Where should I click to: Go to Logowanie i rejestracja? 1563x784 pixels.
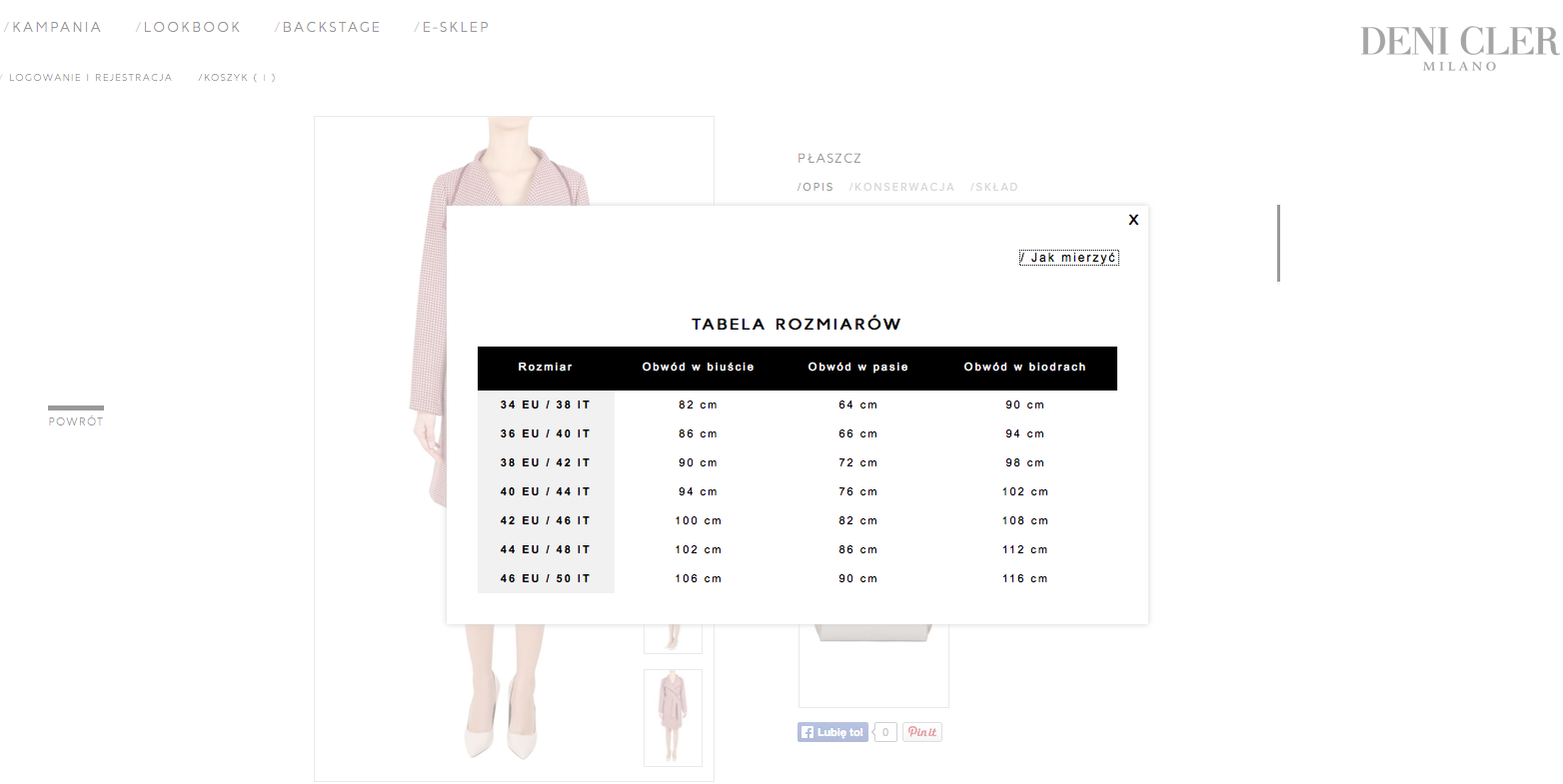[88, 77]
